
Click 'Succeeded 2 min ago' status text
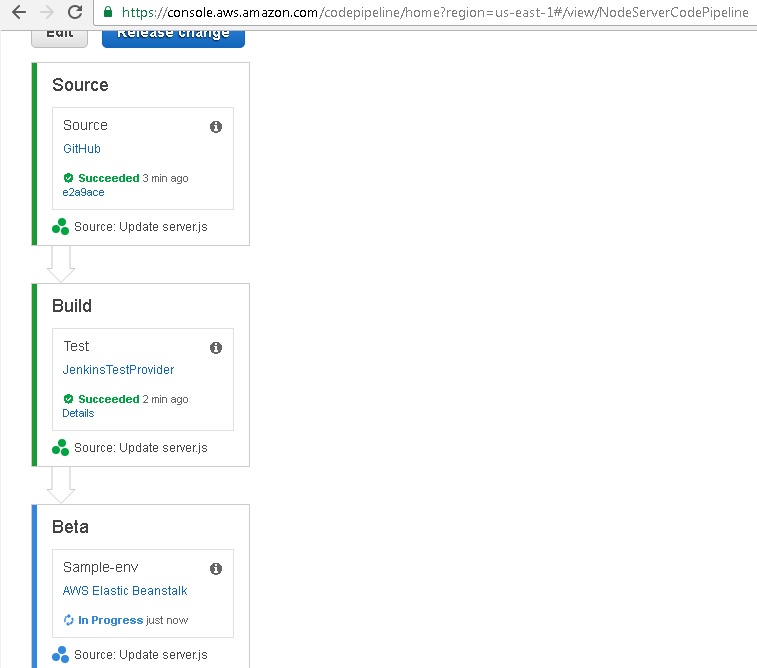coord(133,399)
